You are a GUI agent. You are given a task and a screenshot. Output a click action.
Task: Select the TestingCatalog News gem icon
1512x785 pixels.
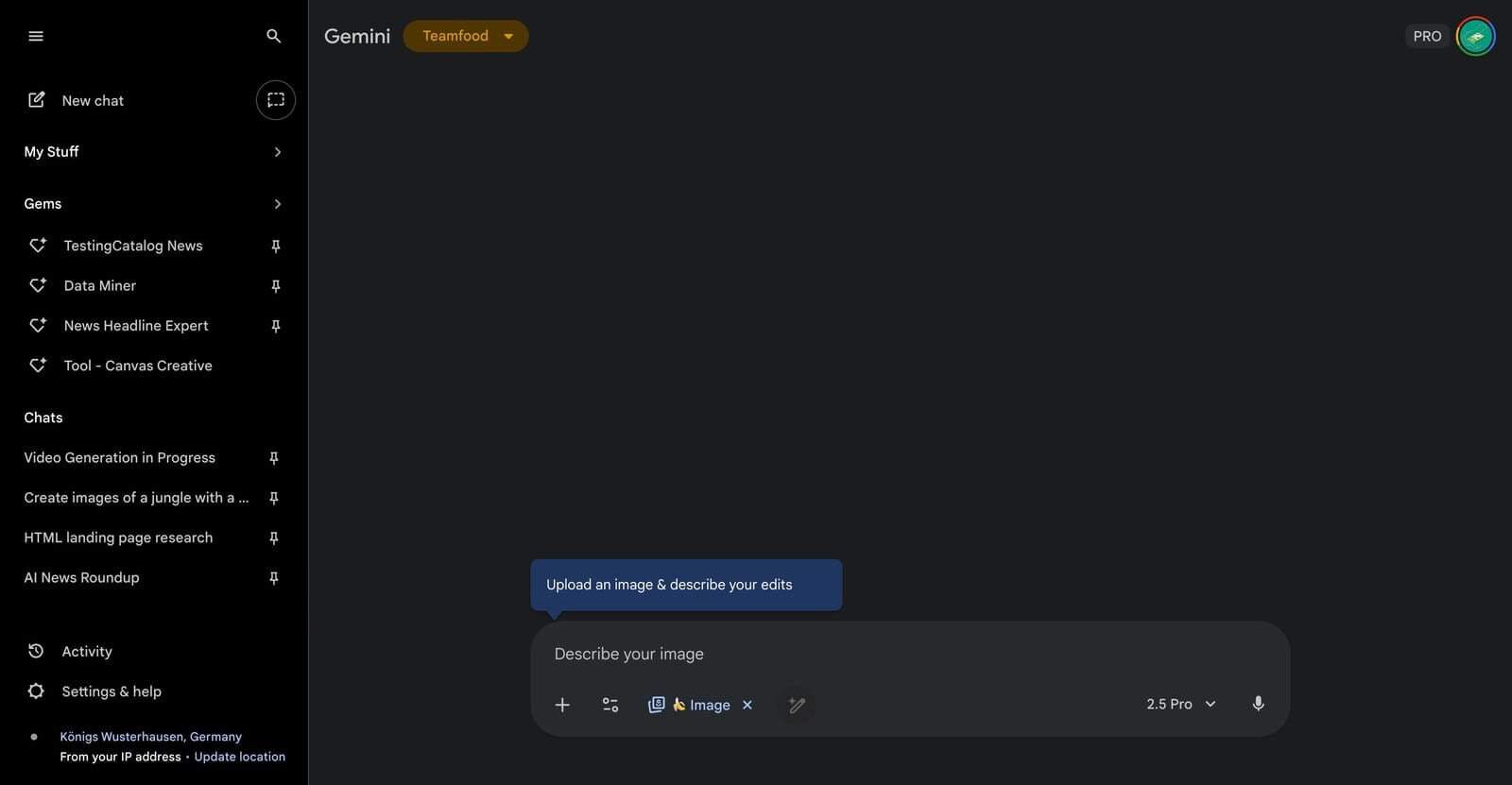click(38, 245)
